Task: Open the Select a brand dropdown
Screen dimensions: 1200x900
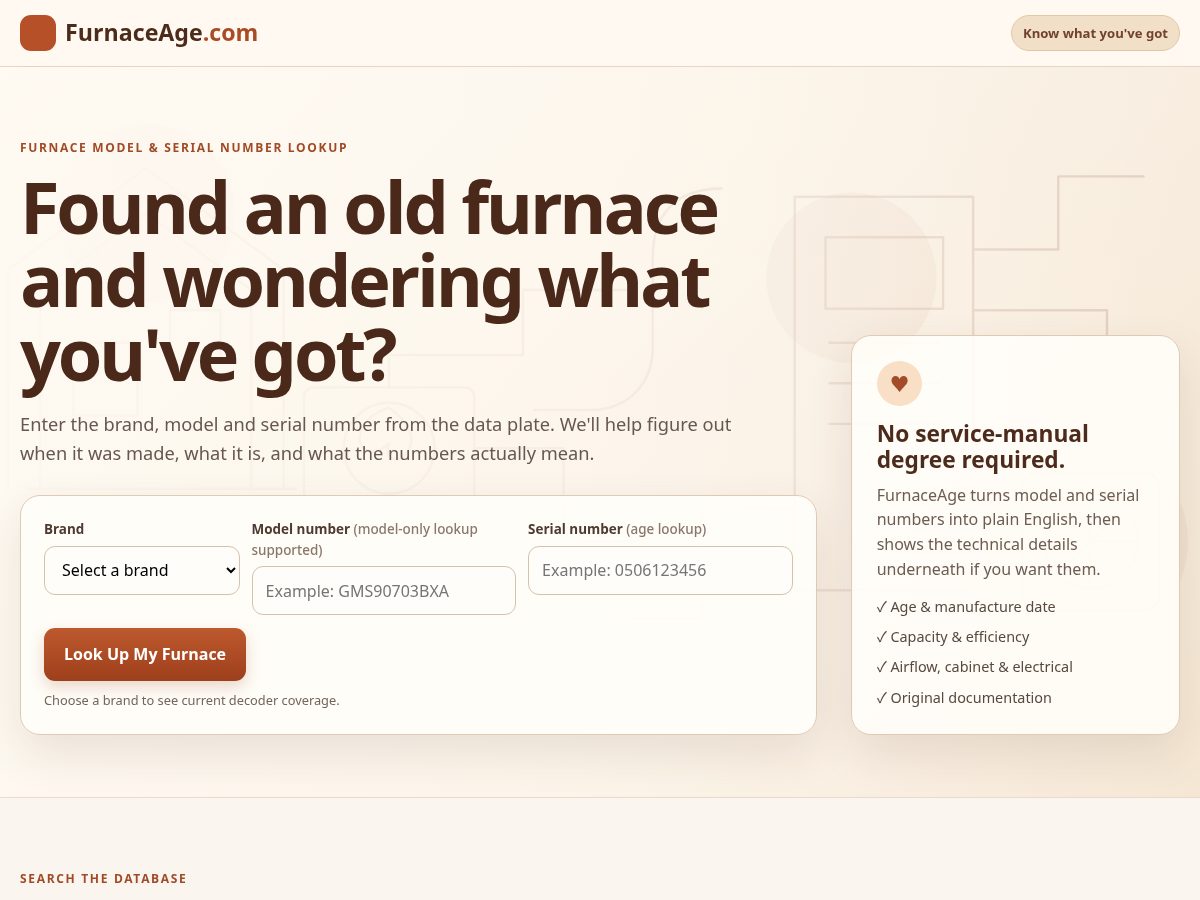Action: tap(142, 570)
